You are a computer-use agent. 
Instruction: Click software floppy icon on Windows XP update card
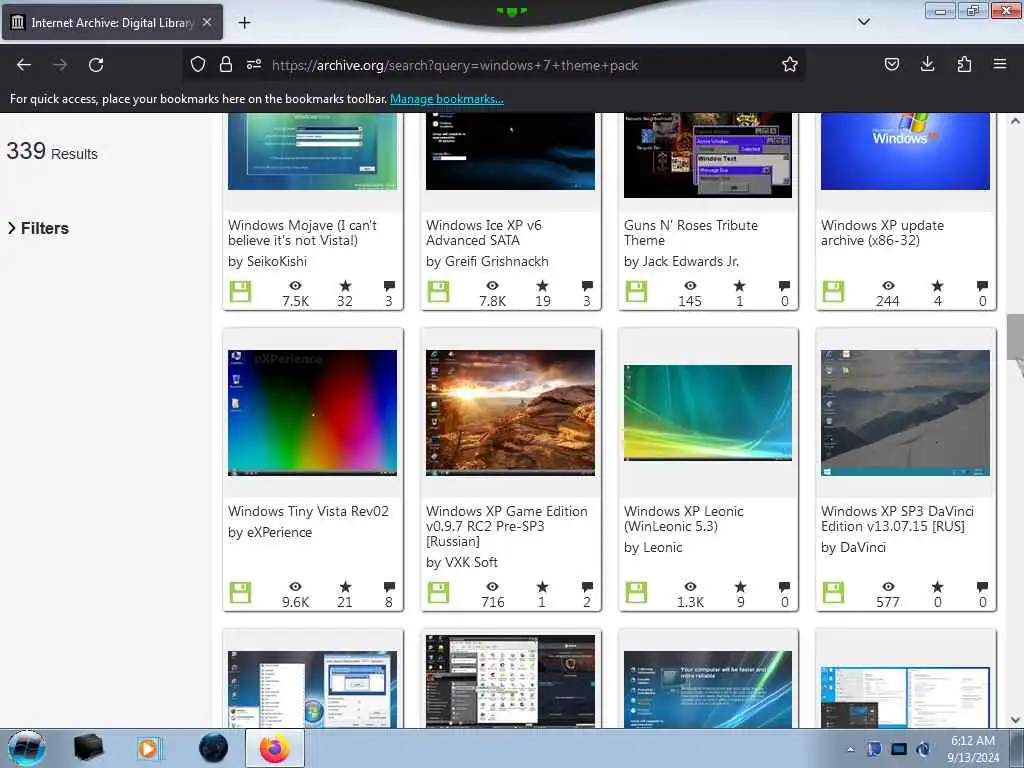833,292
